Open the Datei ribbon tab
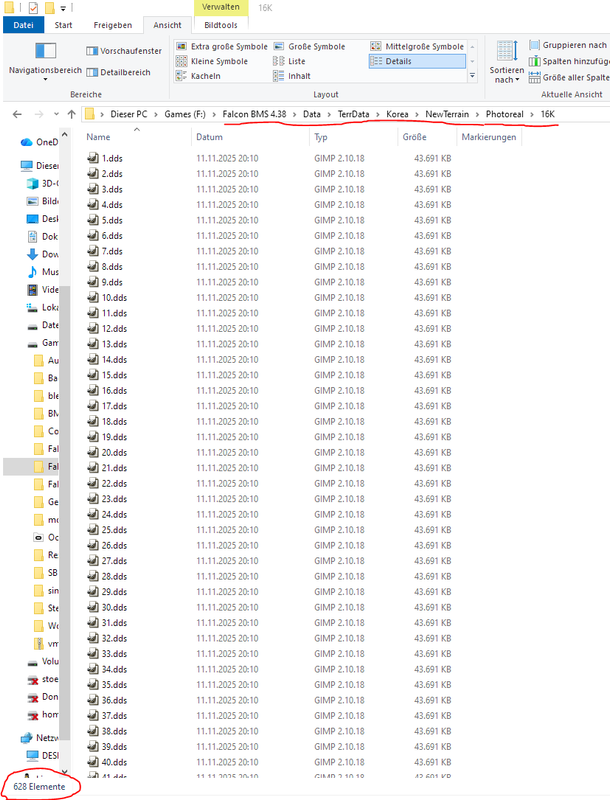Image resolution: width=610 pixels, height=800 pixels. [23, 25]
